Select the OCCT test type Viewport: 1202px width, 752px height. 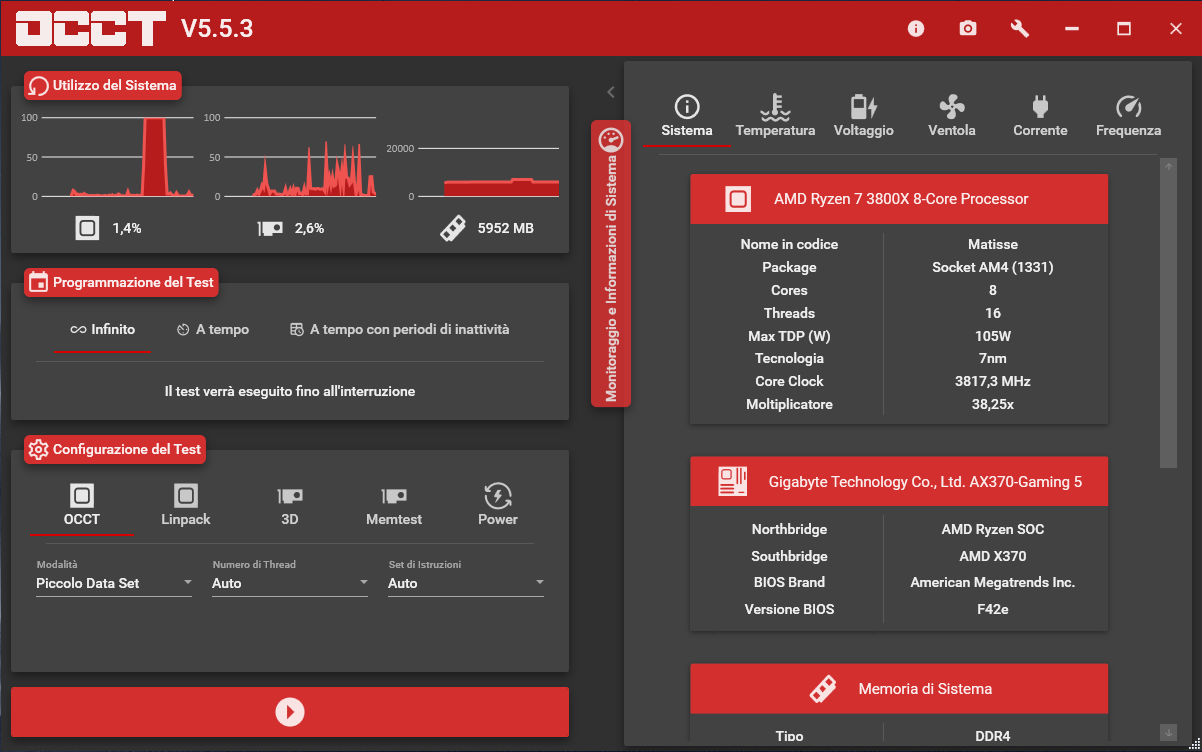tap(82, 506)
